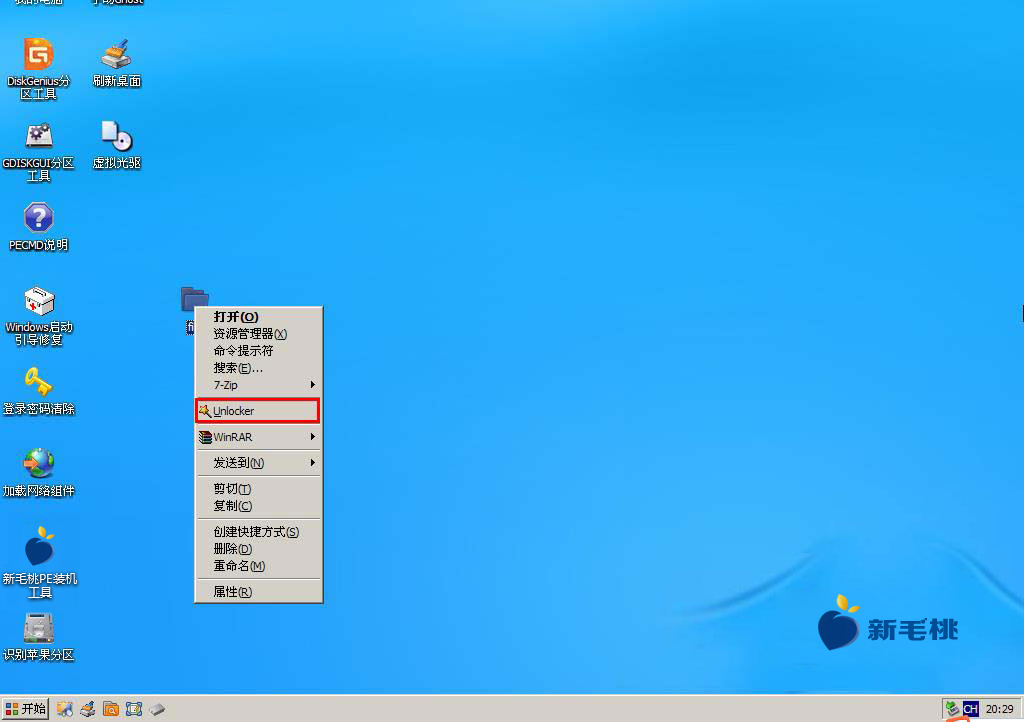Select the GDISKGUI分区工具 desktop icon
The image size is (1024, 722).
click(39, 151)
